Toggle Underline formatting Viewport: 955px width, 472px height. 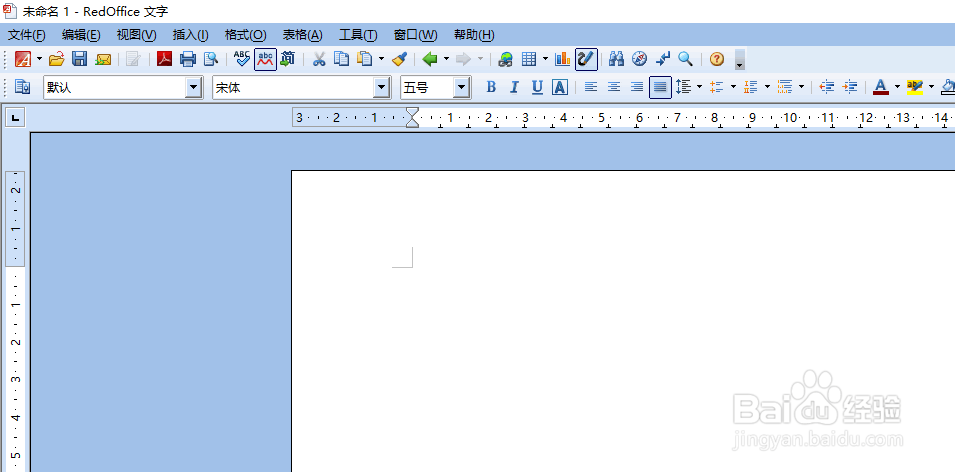click(x=537, y=87)
